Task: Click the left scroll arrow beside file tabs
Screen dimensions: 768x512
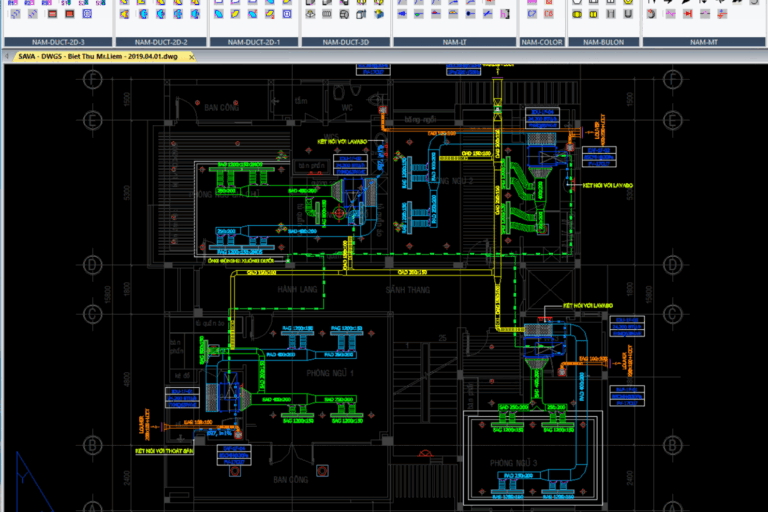Action: 7,56
